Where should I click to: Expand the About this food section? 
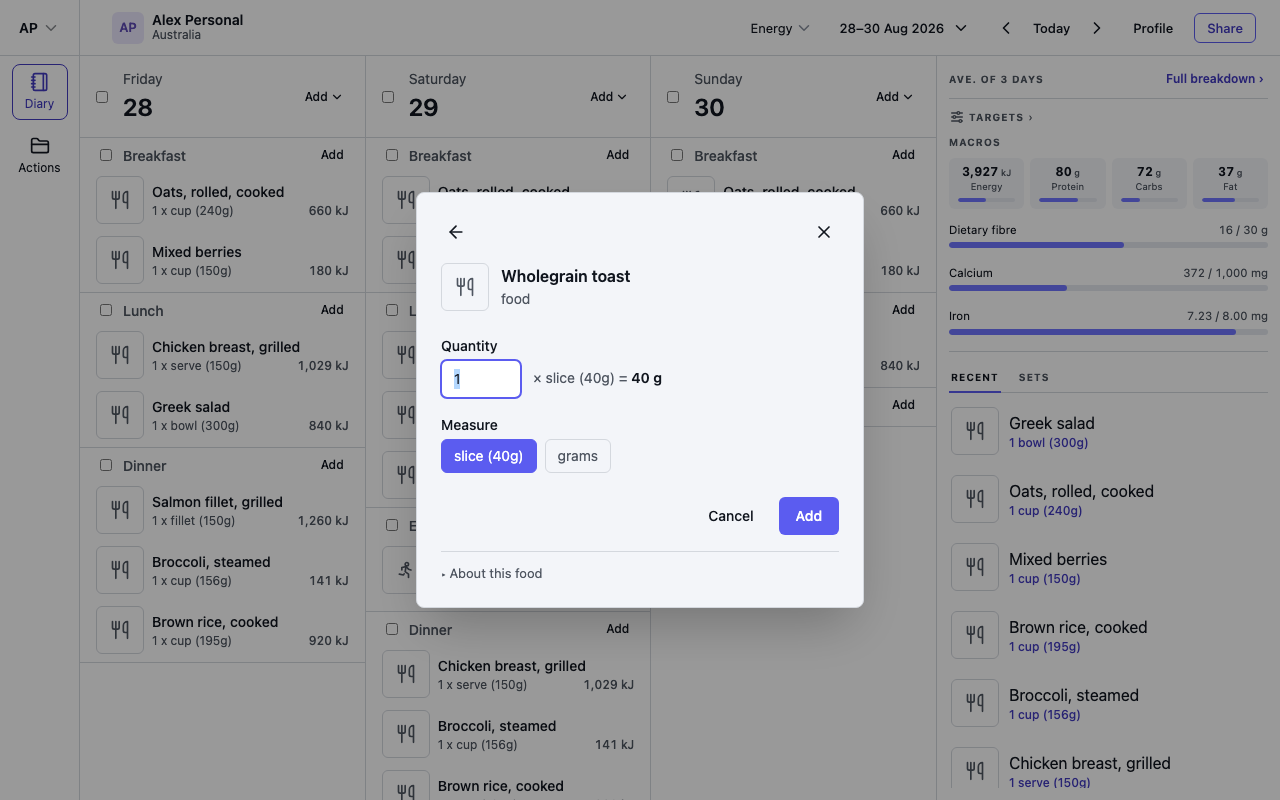click(x=492, y=574)
